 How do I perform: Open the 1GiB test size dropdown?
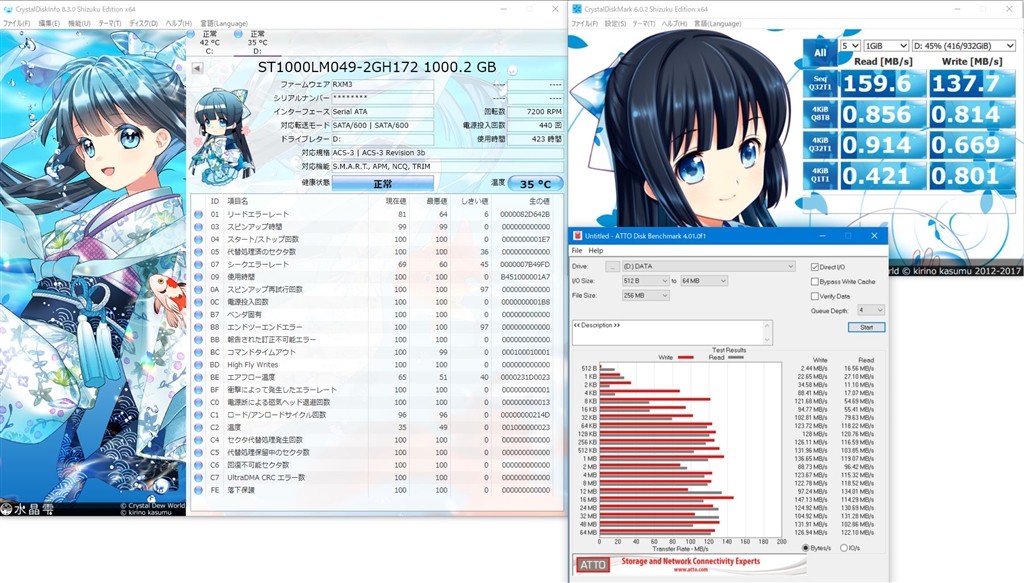[x=886, y=46]
